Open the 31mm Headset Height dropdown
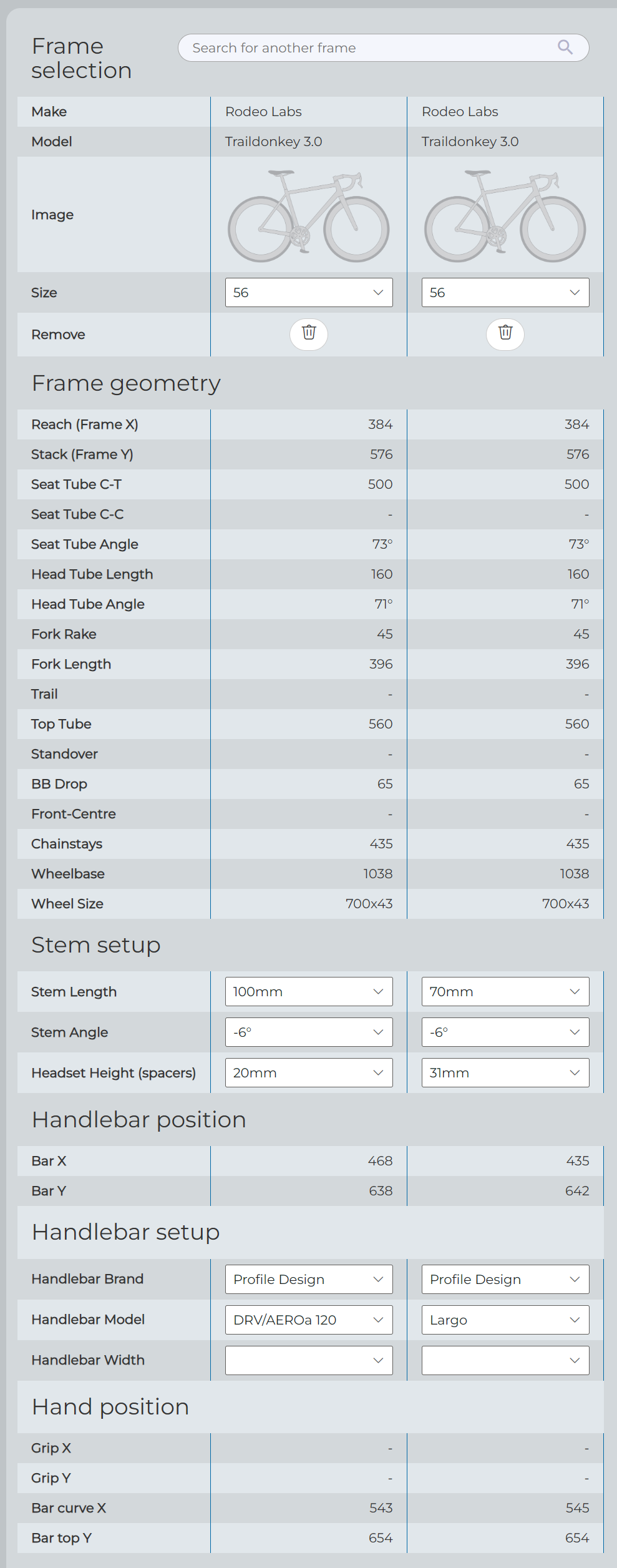 pyautogui.click(x=505, y=1073)
